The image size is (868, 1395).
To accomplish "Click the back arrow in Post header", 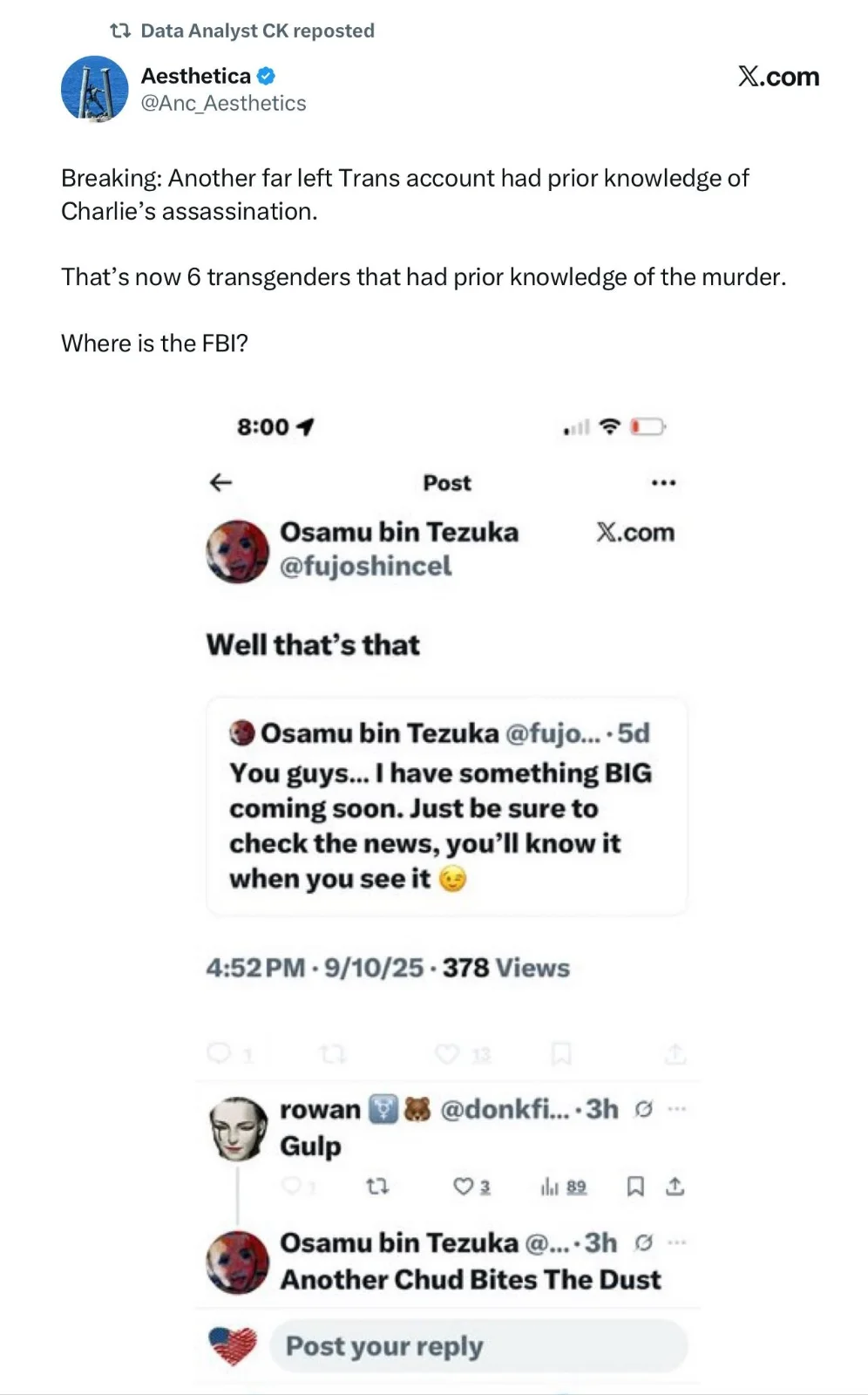I will 221,482.
